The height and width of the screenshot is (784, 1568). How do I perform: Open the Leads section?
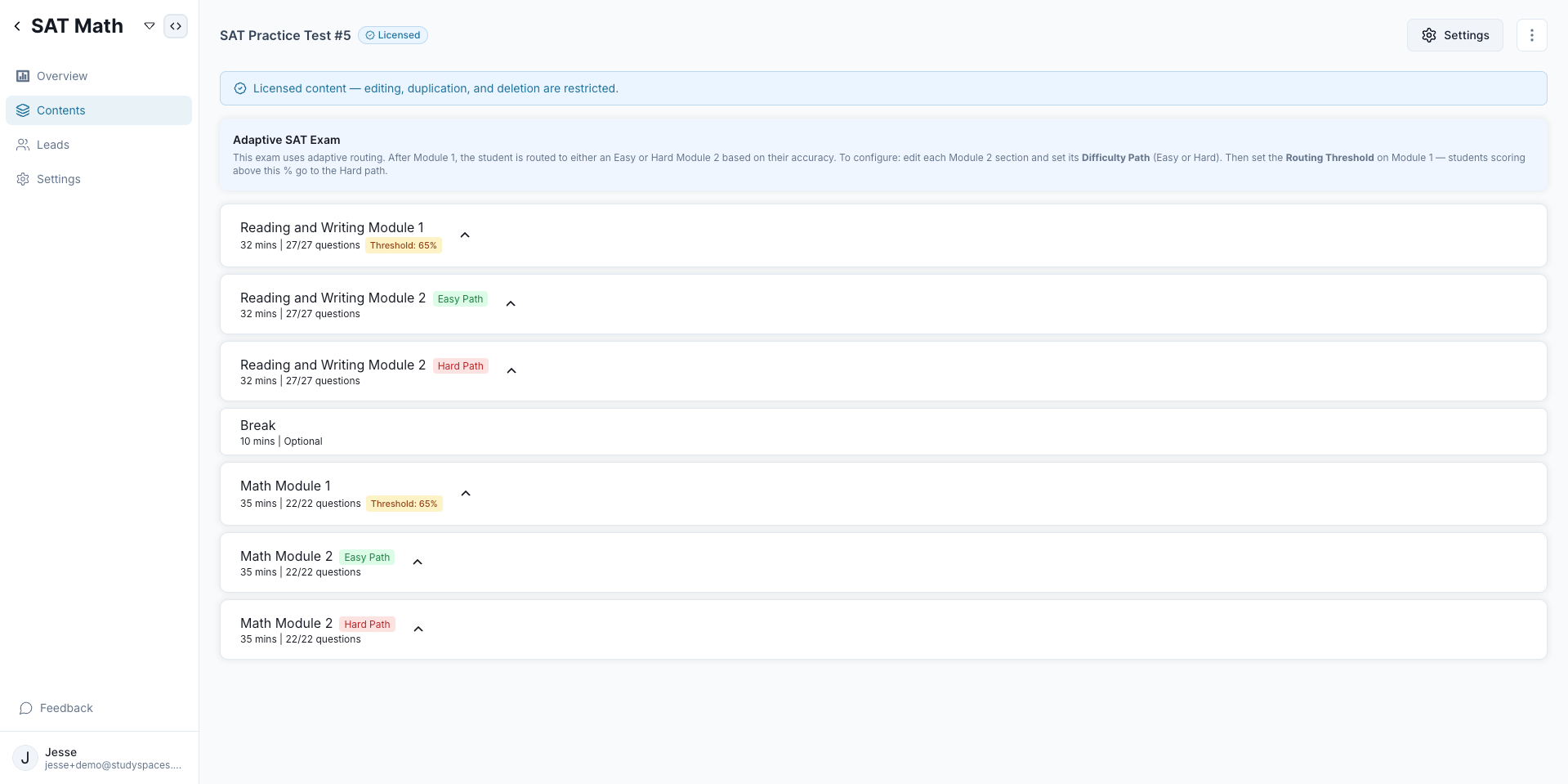click(99, 145)
